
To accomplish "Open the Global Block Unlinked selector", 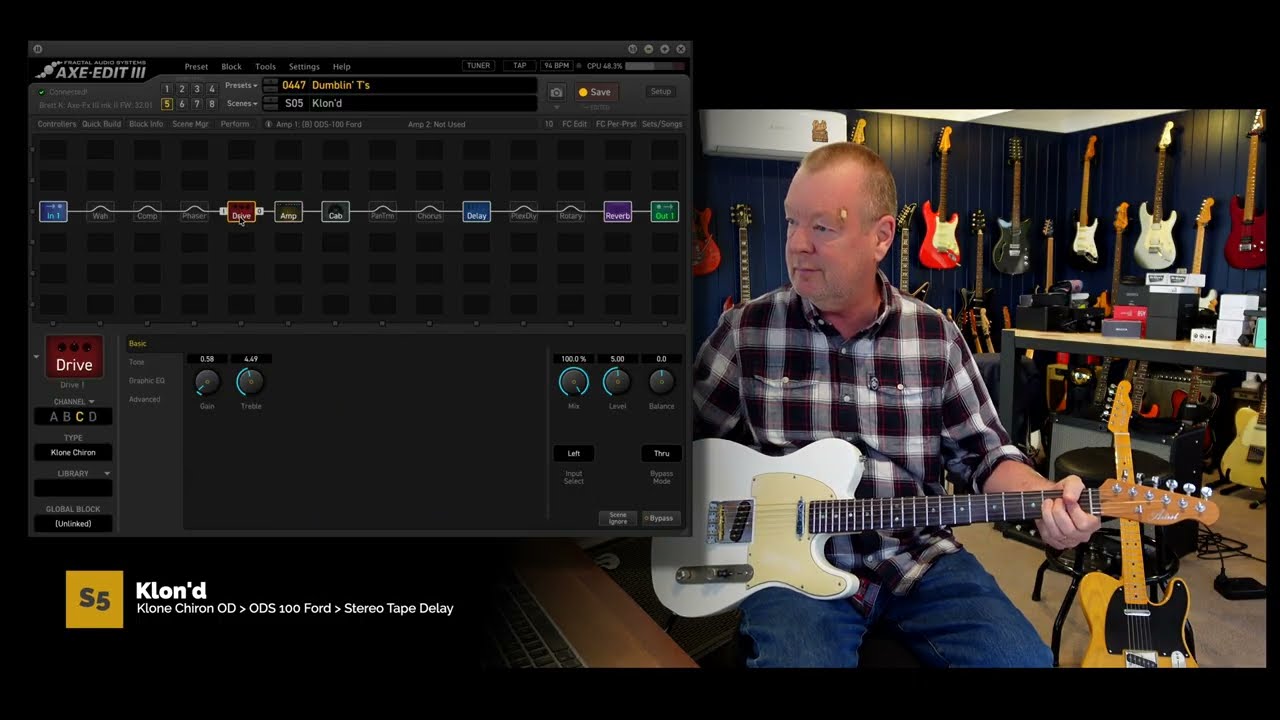I will click(73, 524).
